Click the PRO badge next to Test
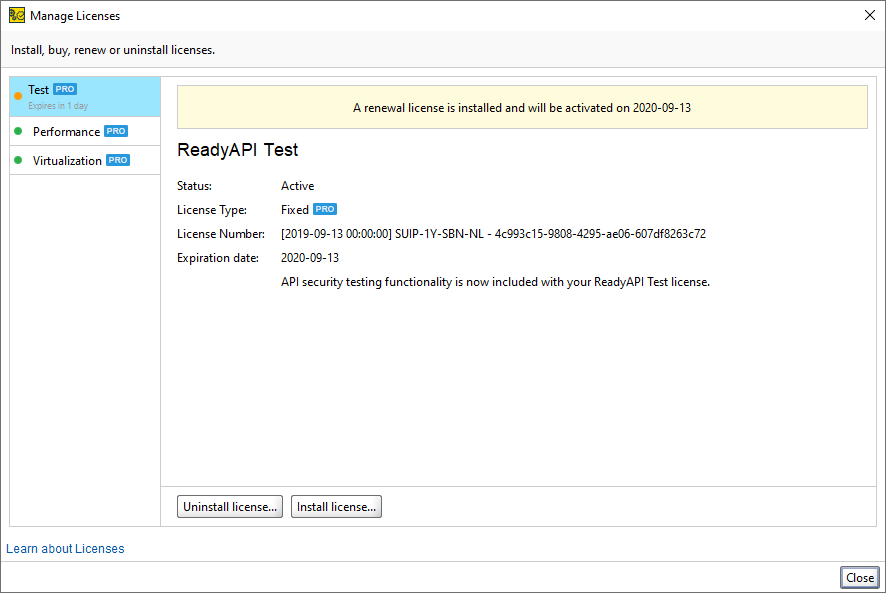The height and width of the screenshot is (593, 886). 65,89
